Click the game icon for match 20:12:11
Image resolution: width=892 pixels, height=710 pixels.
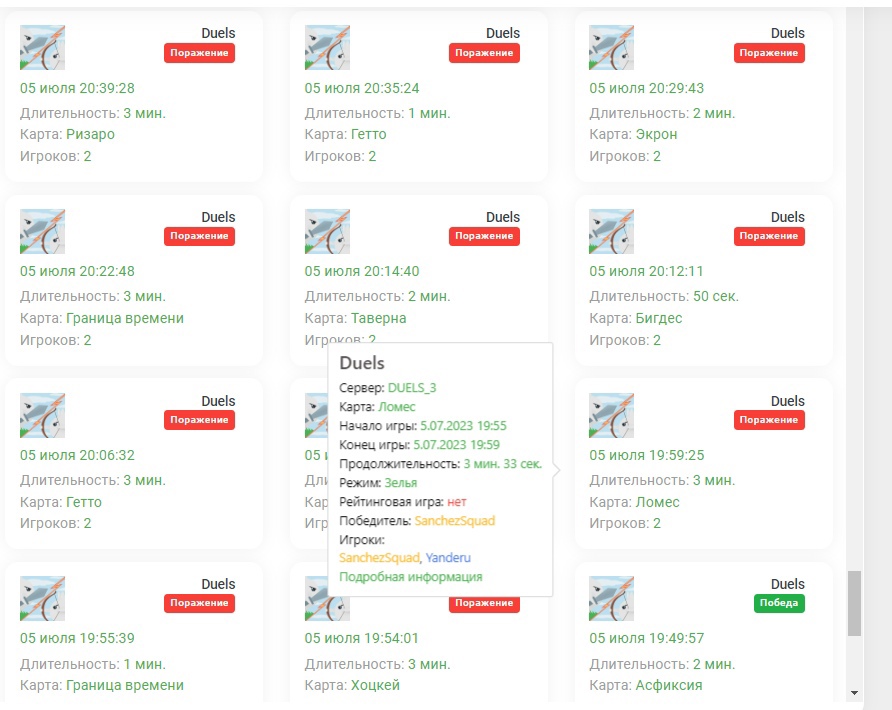pos(611,231)
